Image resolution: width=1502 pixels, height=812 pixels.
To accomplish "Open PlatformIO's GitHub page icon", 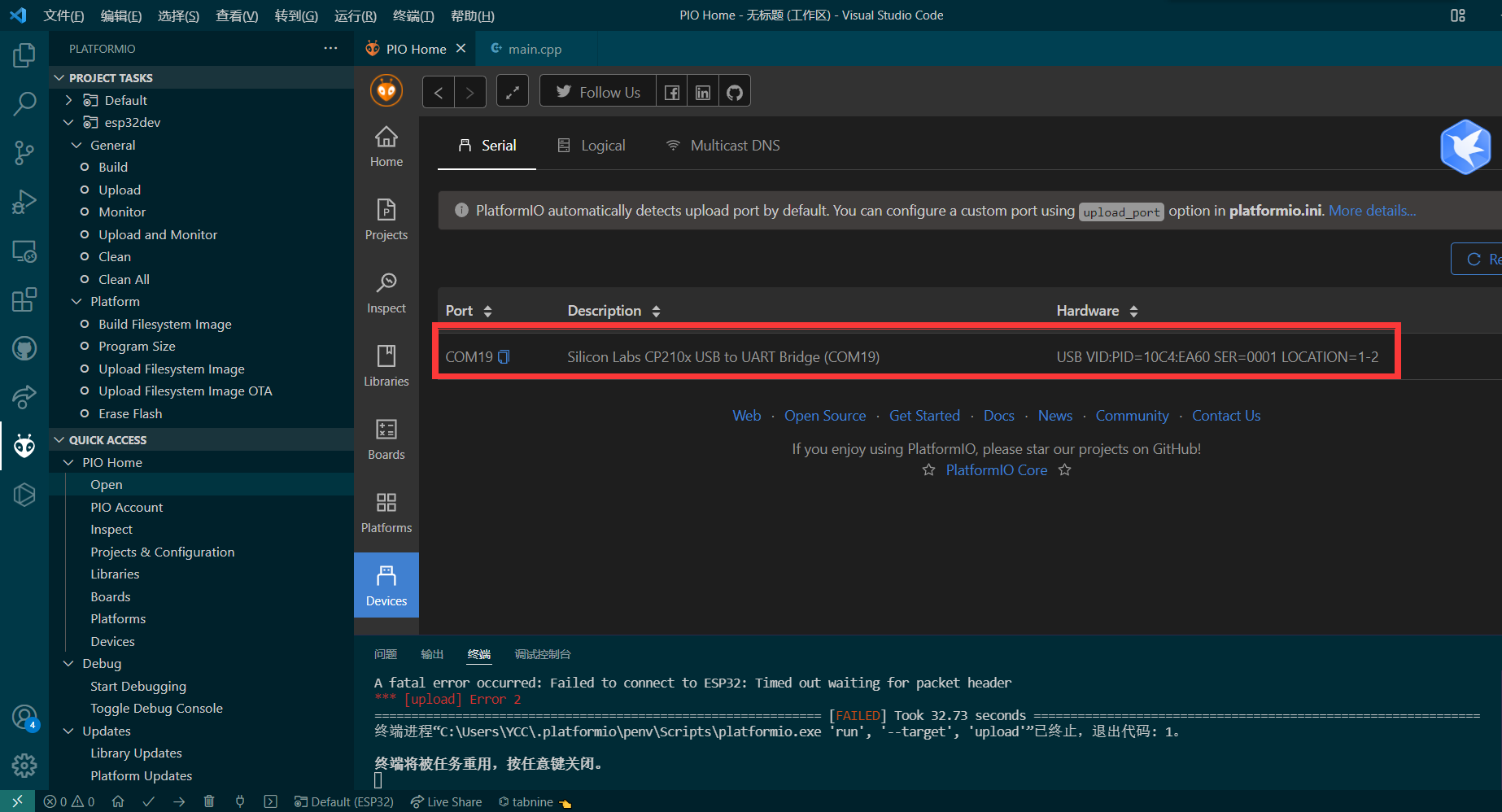I will pyautogui.click(x=734, y=90).
